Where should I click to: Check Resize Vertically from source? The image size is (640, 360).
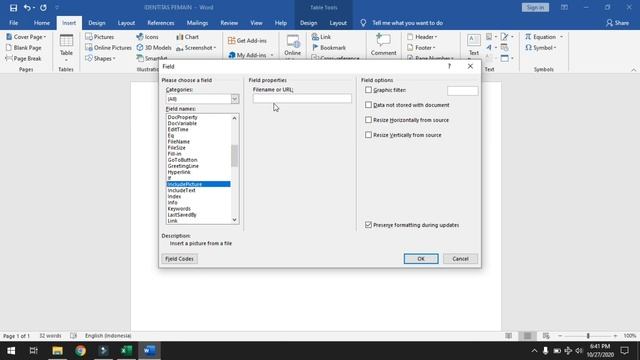click(369, 135)
